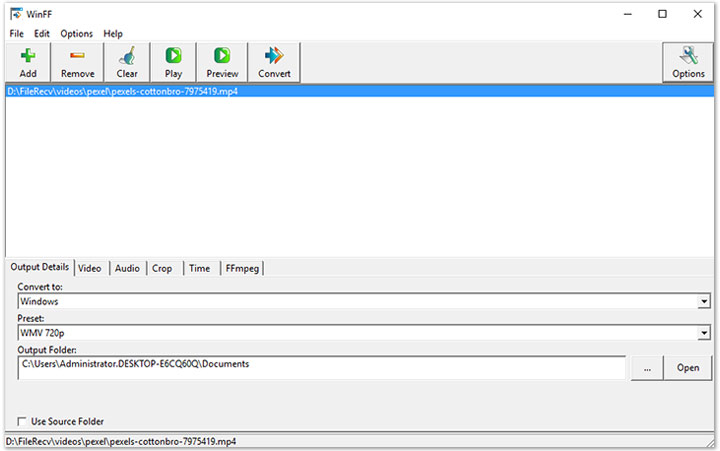Click inside the Output Folder path field
This screenshot has height=451, width=720.
[x=322, y=368]
